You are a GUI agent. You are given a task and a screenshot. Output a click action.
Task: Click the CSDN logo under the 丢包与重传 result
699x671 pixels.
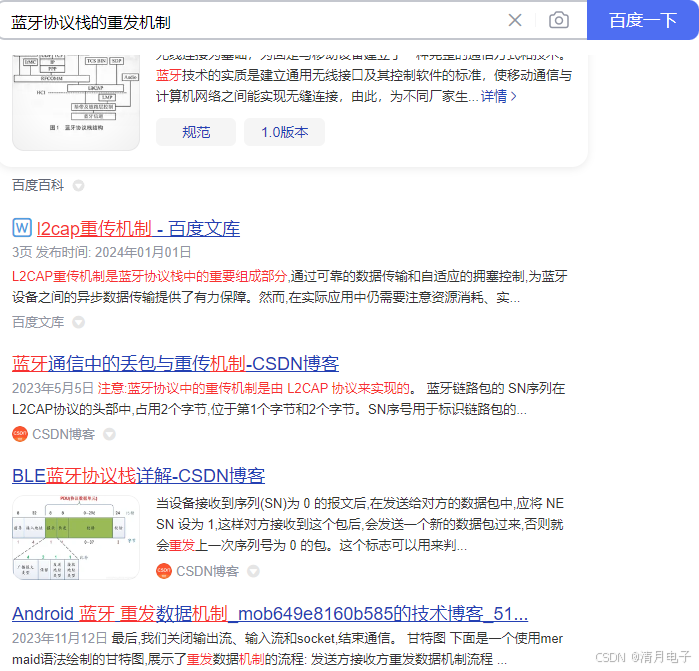20,434
